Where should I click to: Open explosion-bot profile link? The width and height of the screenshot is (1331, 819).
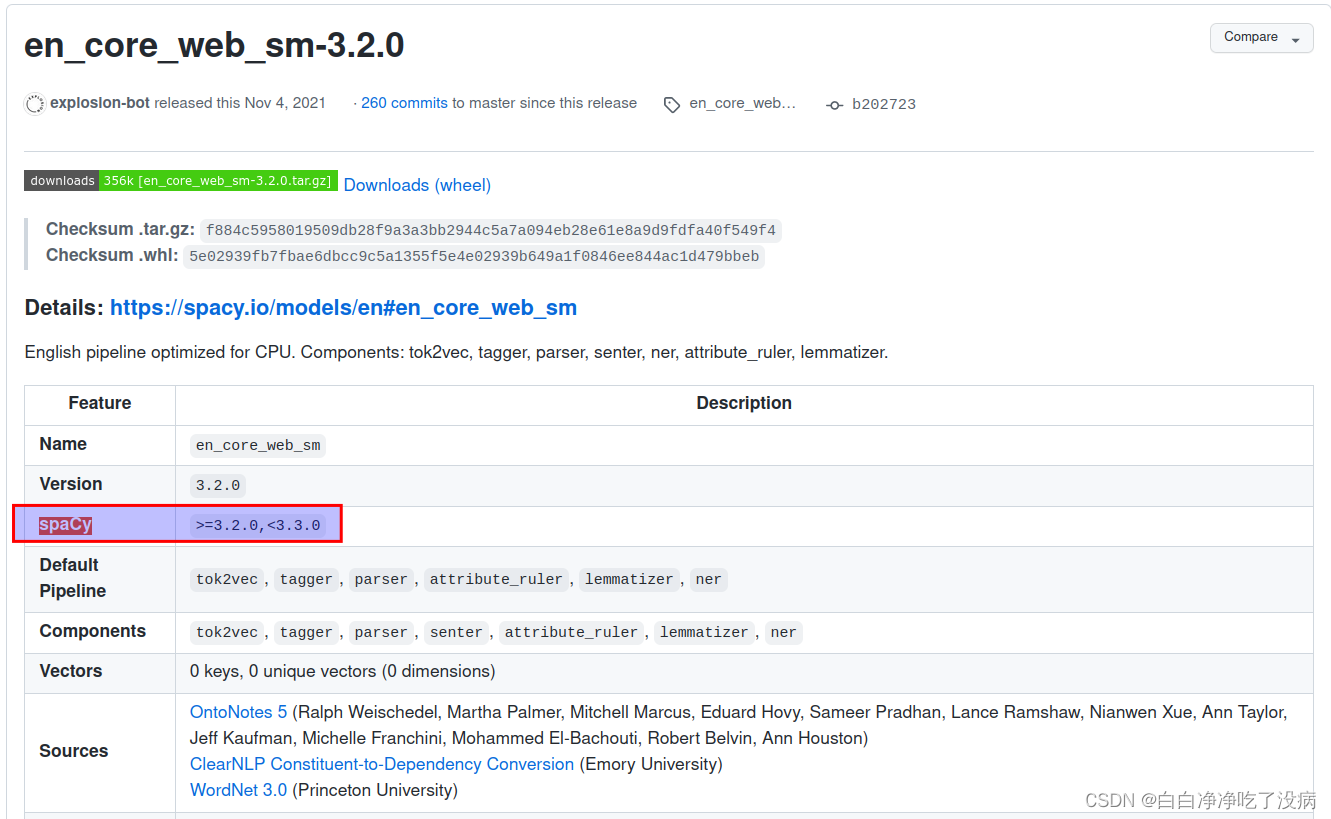(100, 103)
